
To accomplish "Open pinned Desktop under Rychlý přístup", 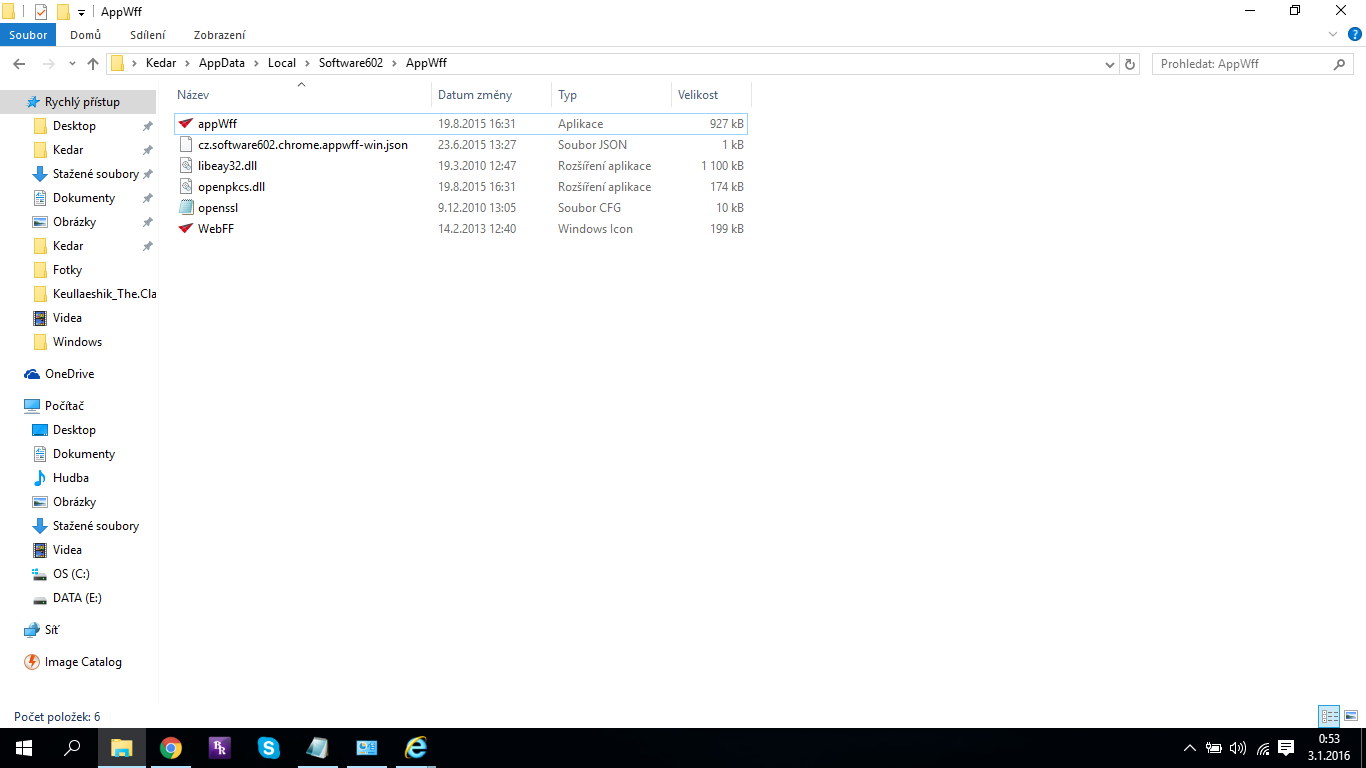I will (x=74, y=126).
